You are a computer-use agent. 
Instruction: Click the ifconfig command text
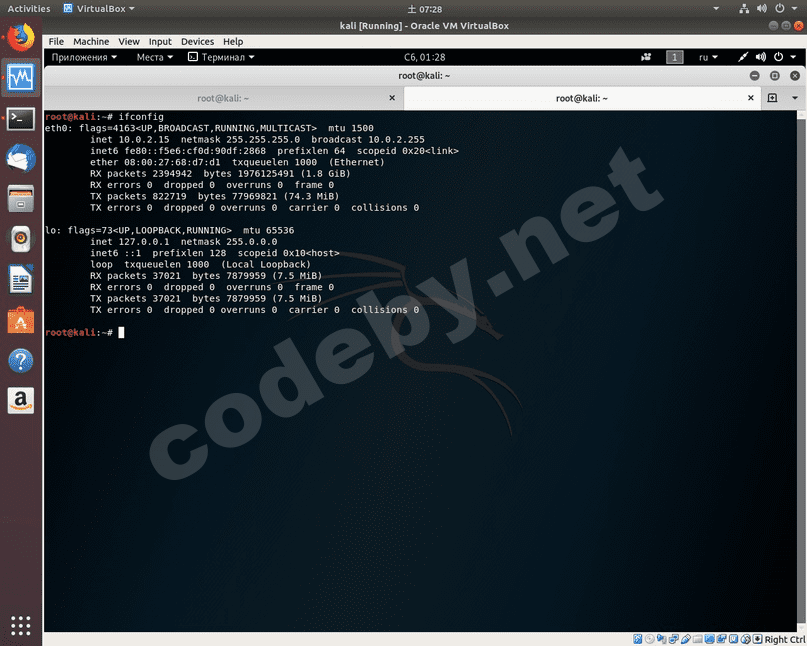click(x=141, y=117)
